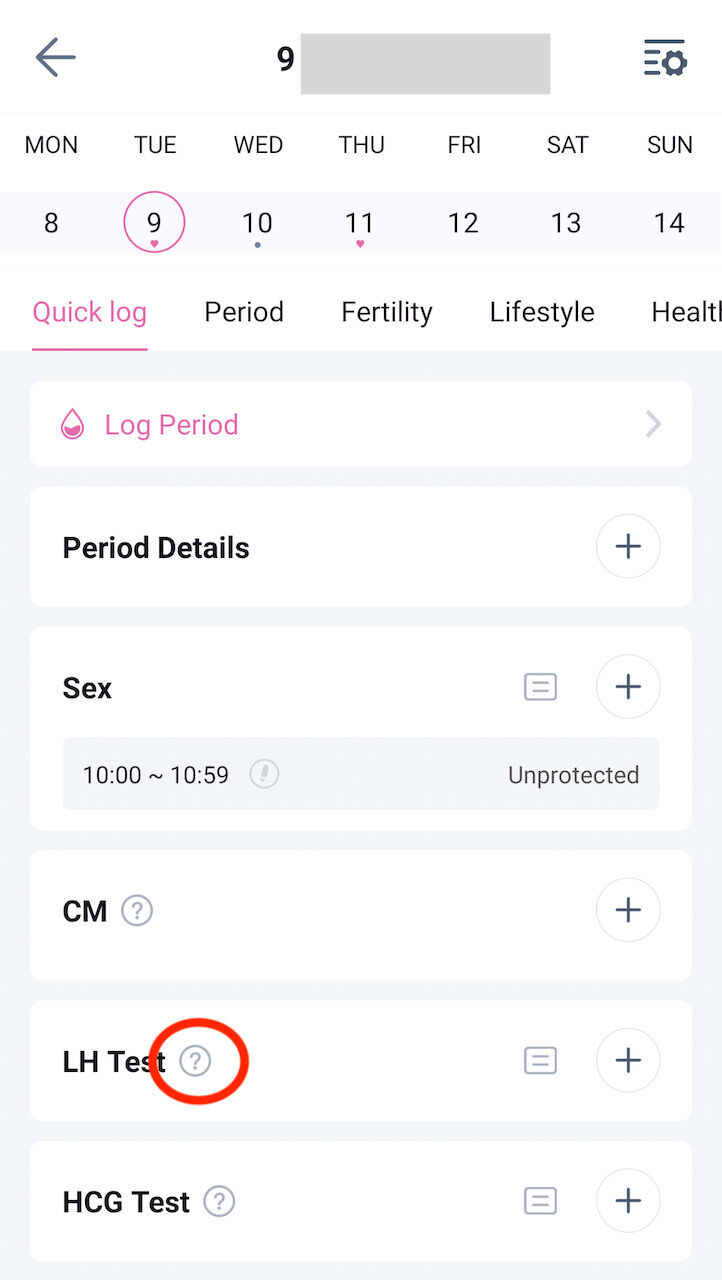Open the 10:00 ~ 10:59 Unprotected entry
The height and width of the screenshot is (1280, 722).
pyautogui.click(x=360, y=775)
